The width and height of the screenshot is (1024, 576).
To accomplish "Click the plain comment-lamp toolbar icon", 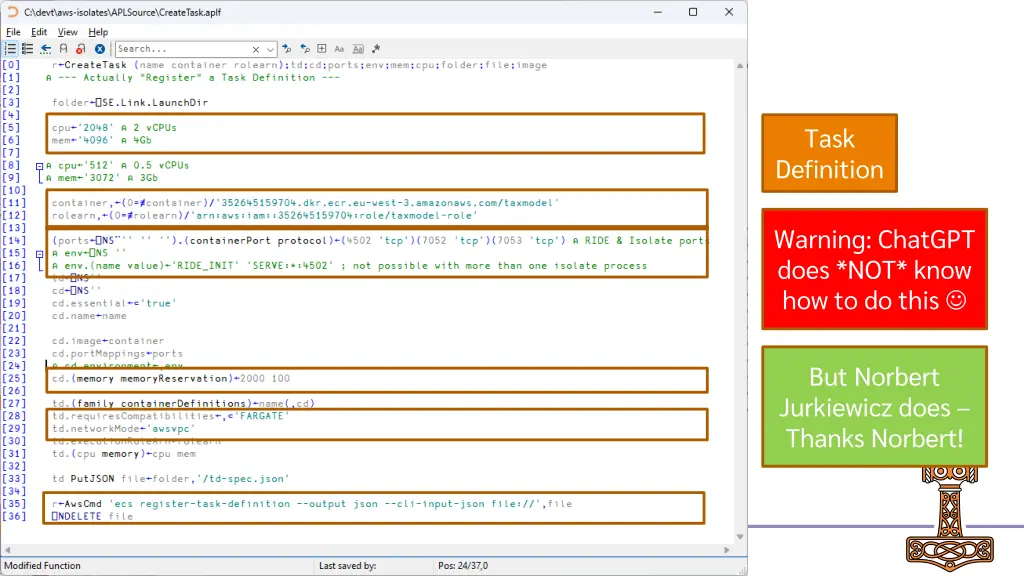I will point(63,49).
